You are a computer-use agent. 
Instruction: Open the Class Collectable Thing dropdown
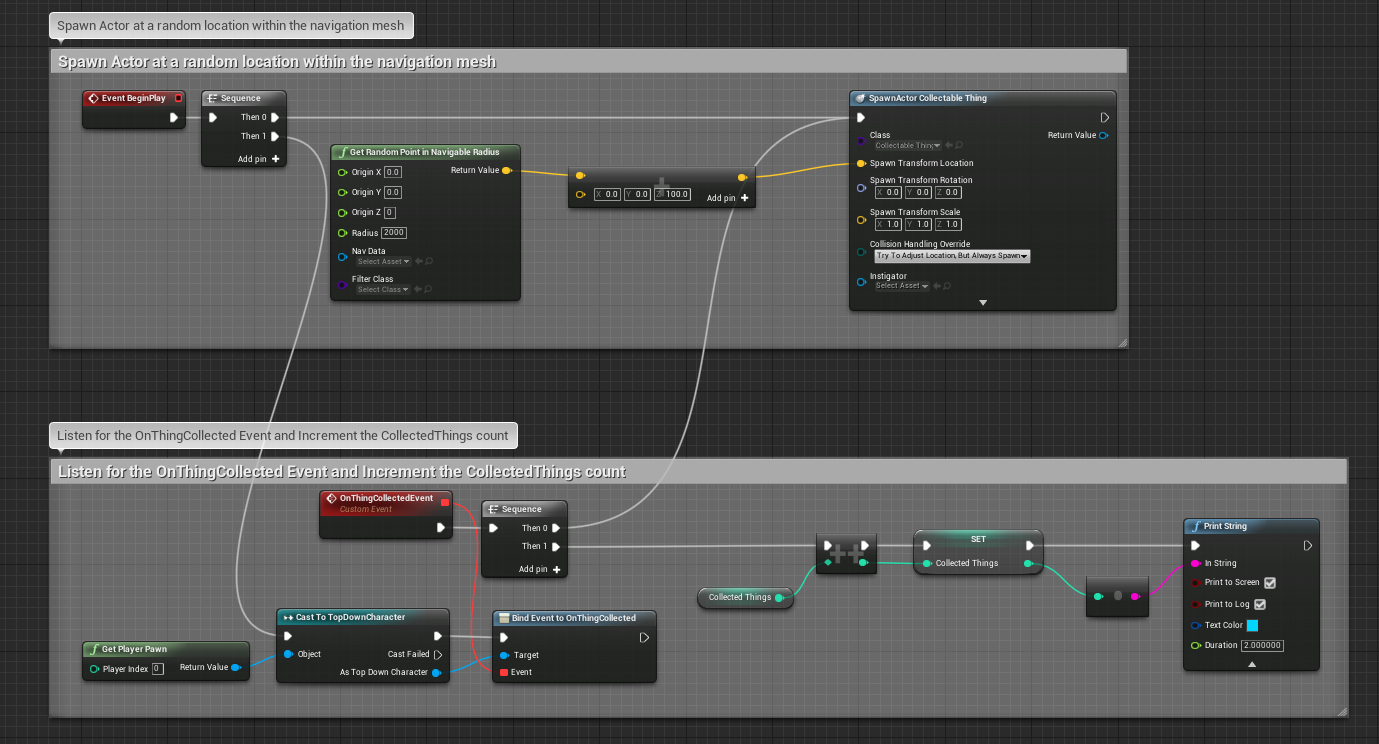(x=907, y=146)
